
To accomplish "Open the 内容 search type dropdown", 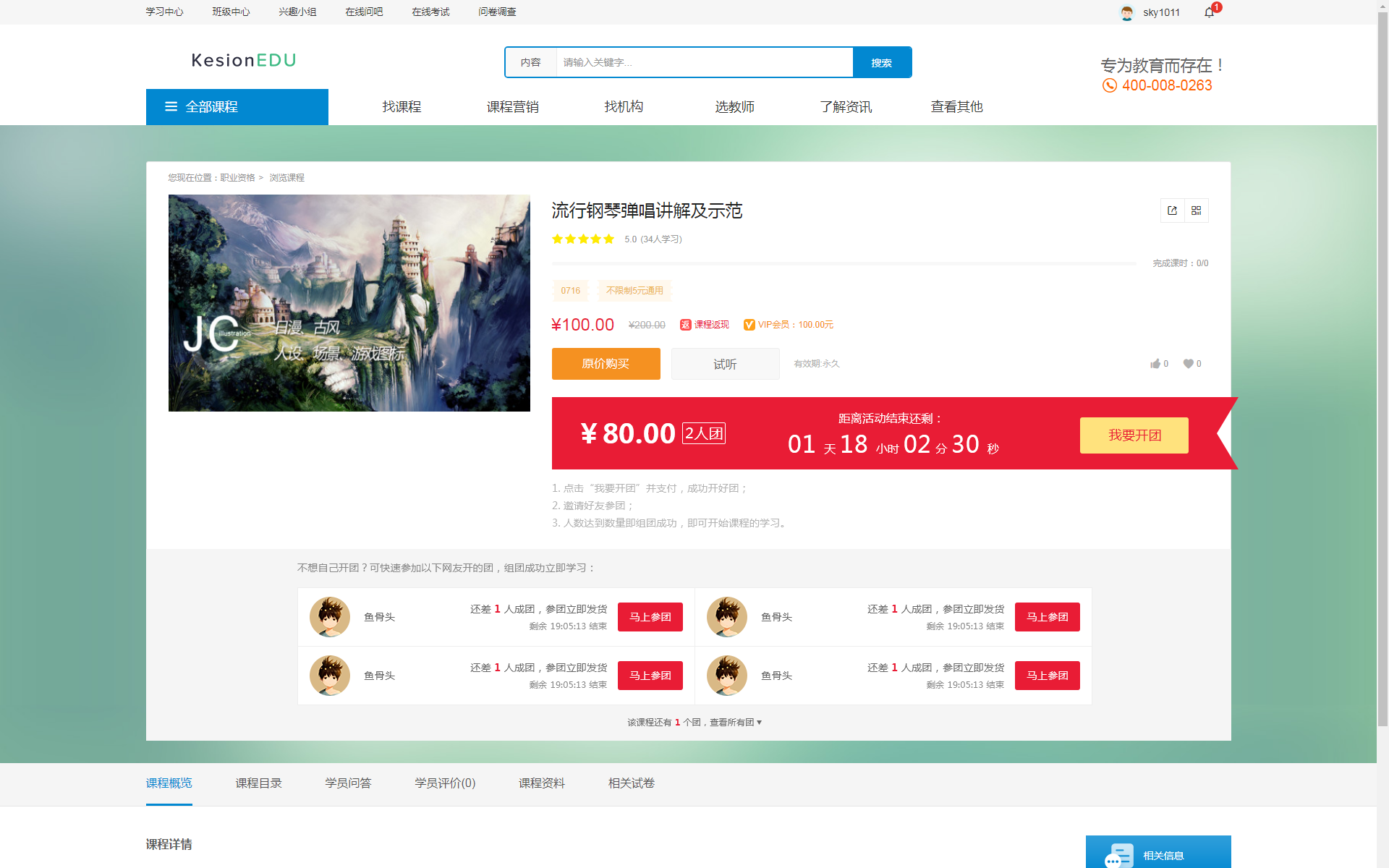I will point(532,62).
